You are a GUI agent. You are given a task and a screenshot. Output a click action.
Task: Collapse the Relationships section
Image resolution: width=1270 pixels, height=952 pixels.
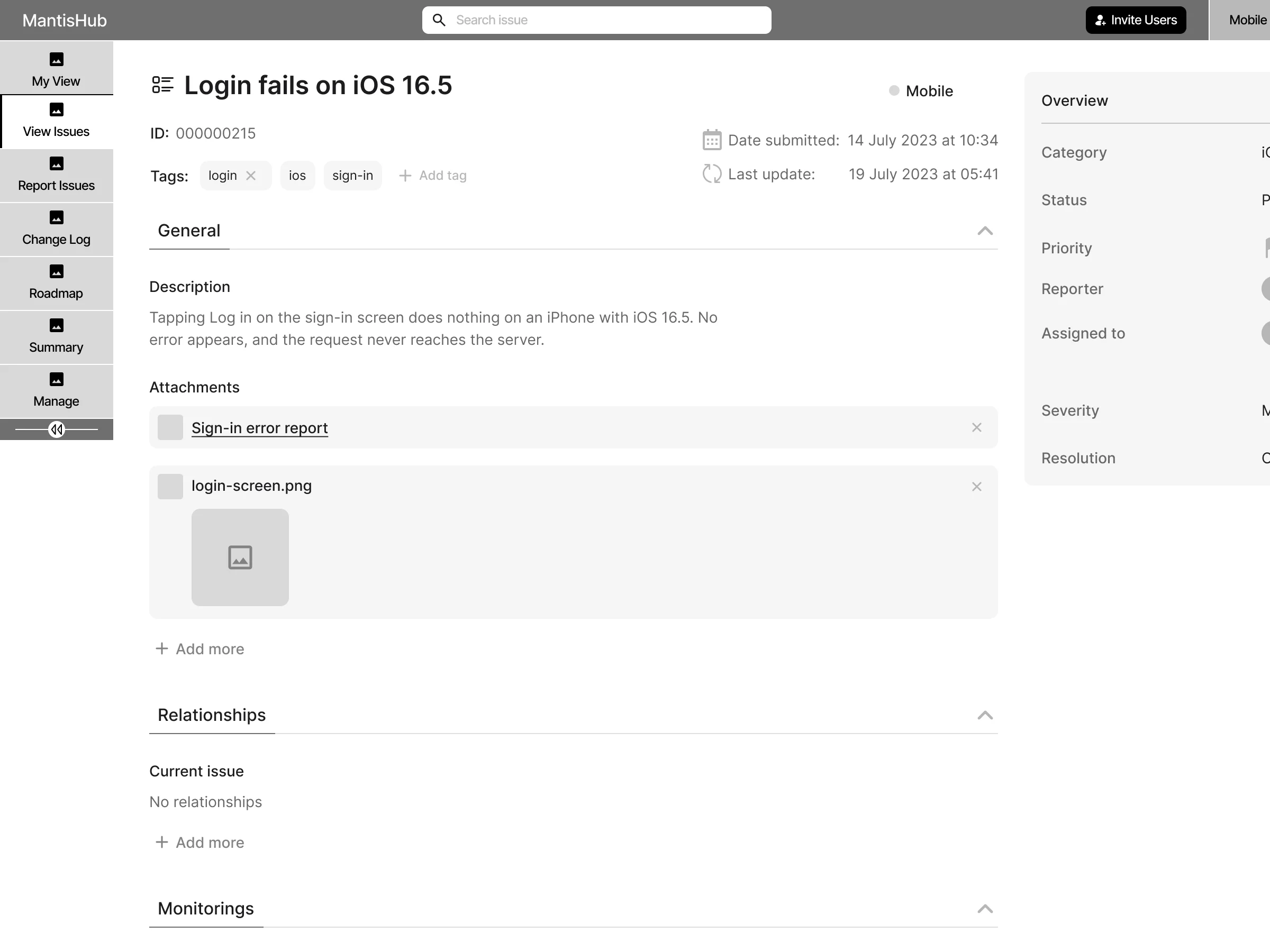tap(985, 715)
